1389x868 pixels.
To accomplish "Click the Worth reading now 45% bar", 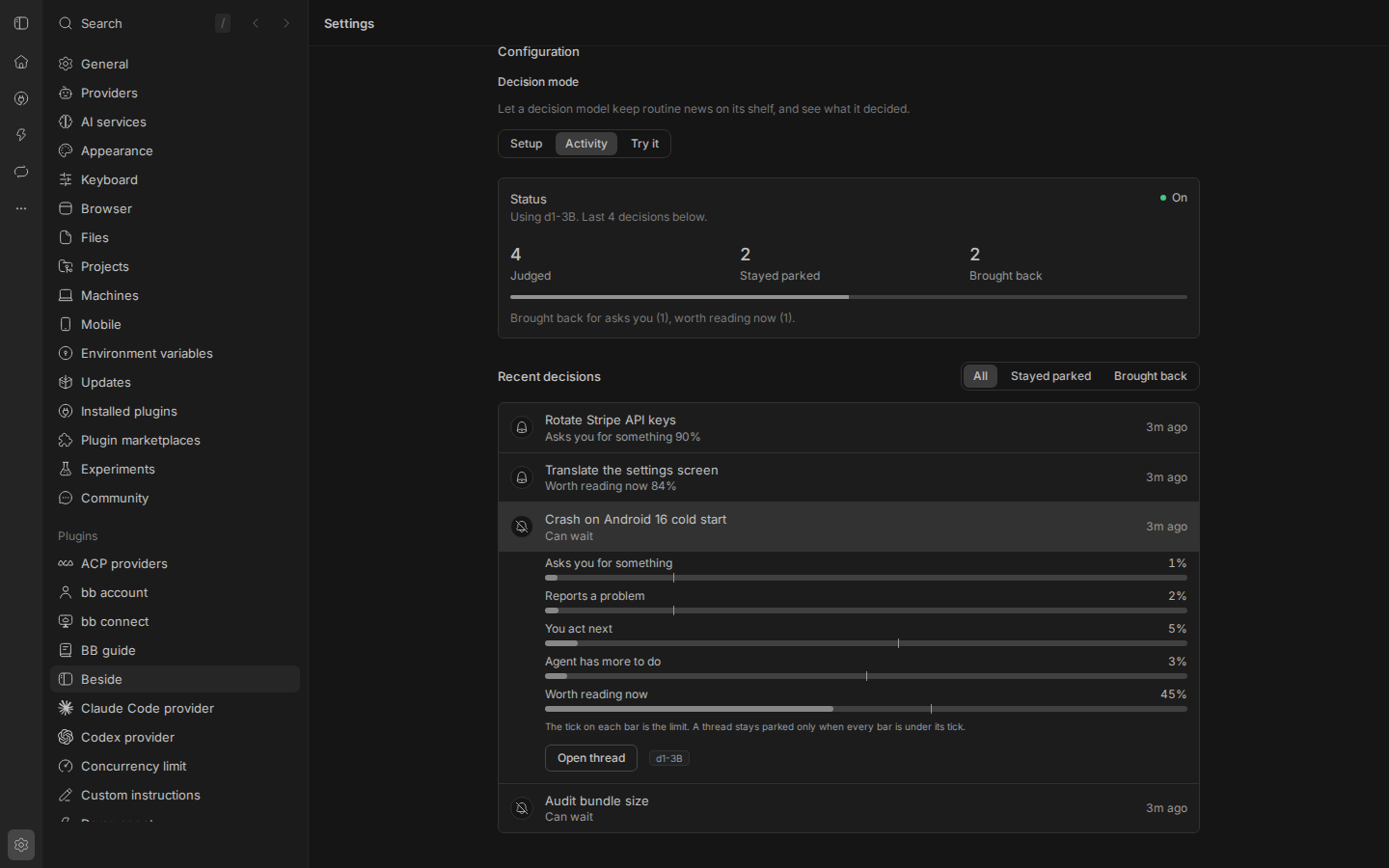I will point(866,709).
